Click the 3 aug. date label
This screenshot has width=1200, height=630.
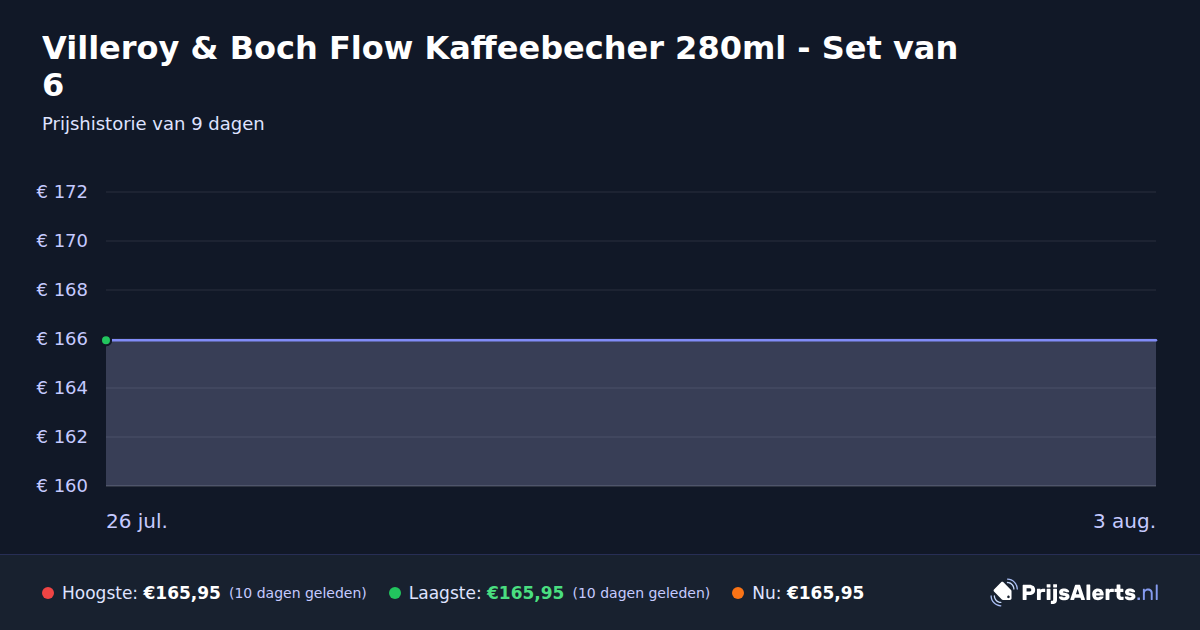(x=1124, y=521)
